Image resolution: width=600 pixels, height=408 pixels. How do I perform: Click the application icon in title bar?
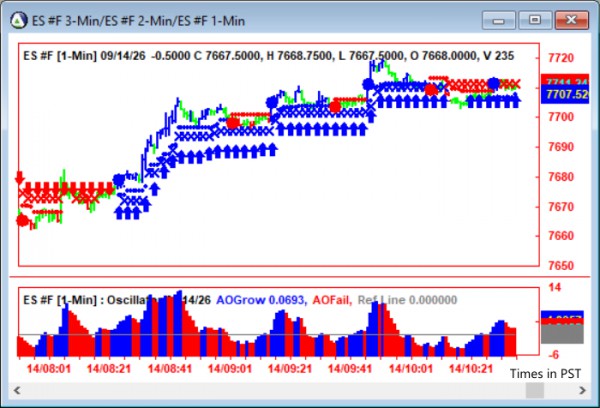point(18,20)
